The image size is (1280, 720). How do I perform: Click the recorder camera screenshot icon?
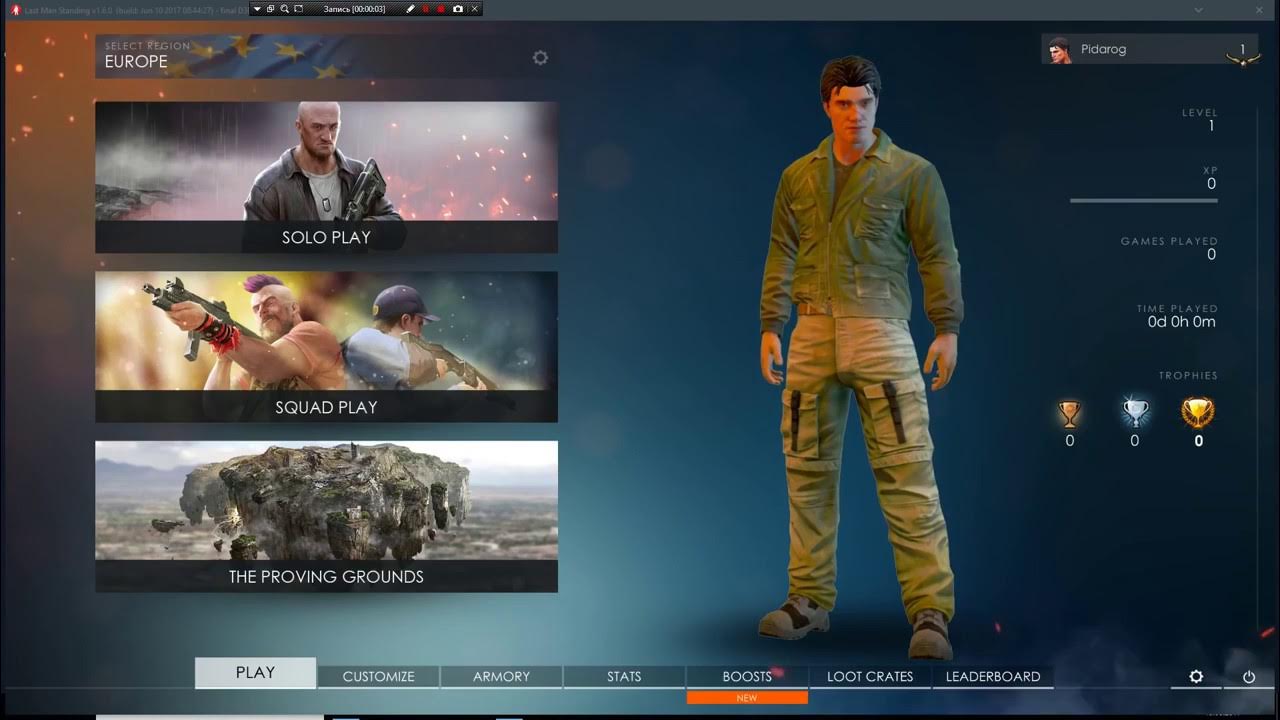tap(458, 8)
